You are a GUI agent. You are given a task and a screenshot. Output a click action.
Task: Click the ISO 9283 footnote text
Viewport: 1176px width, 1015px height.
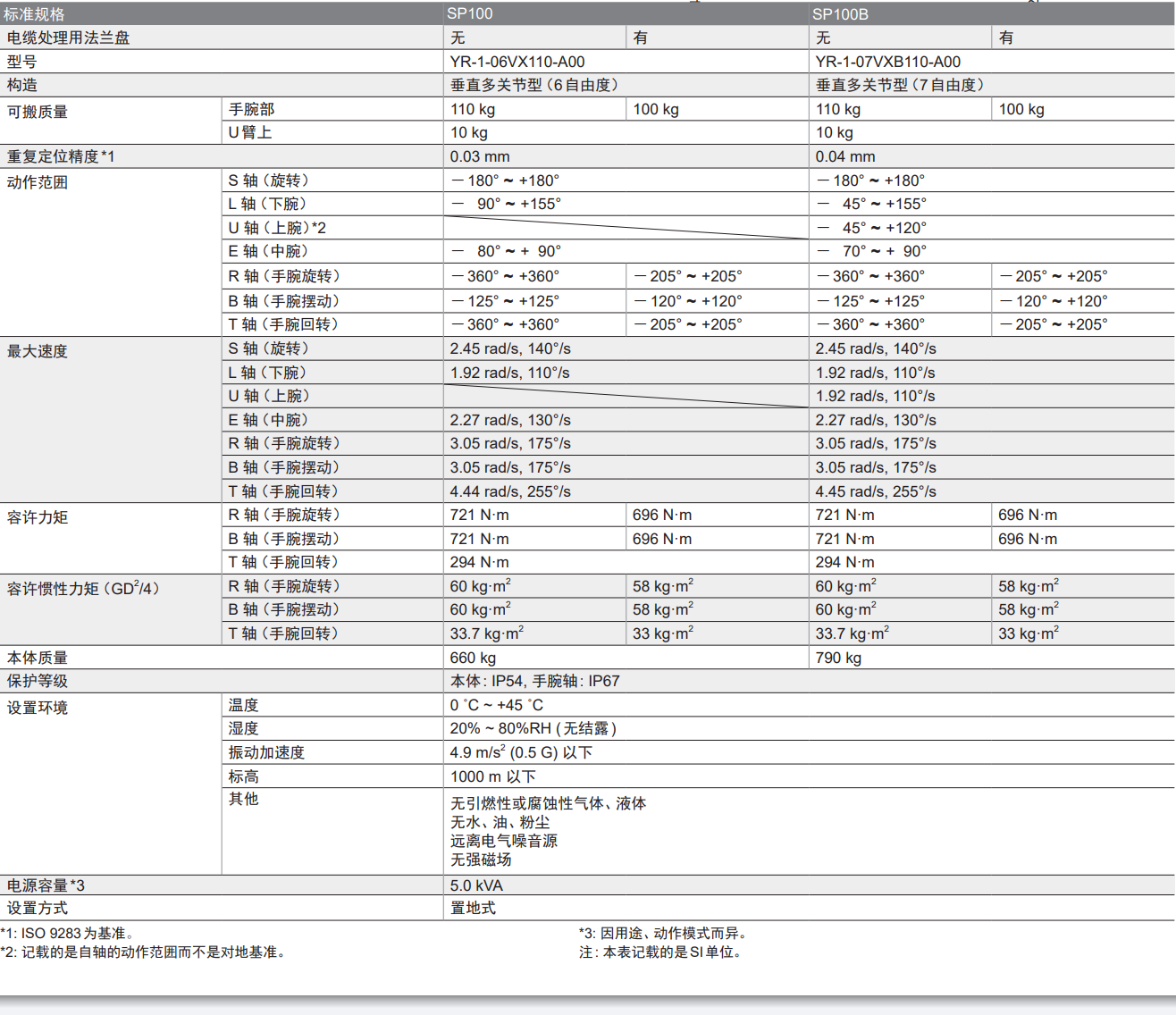tap(67, 933)
